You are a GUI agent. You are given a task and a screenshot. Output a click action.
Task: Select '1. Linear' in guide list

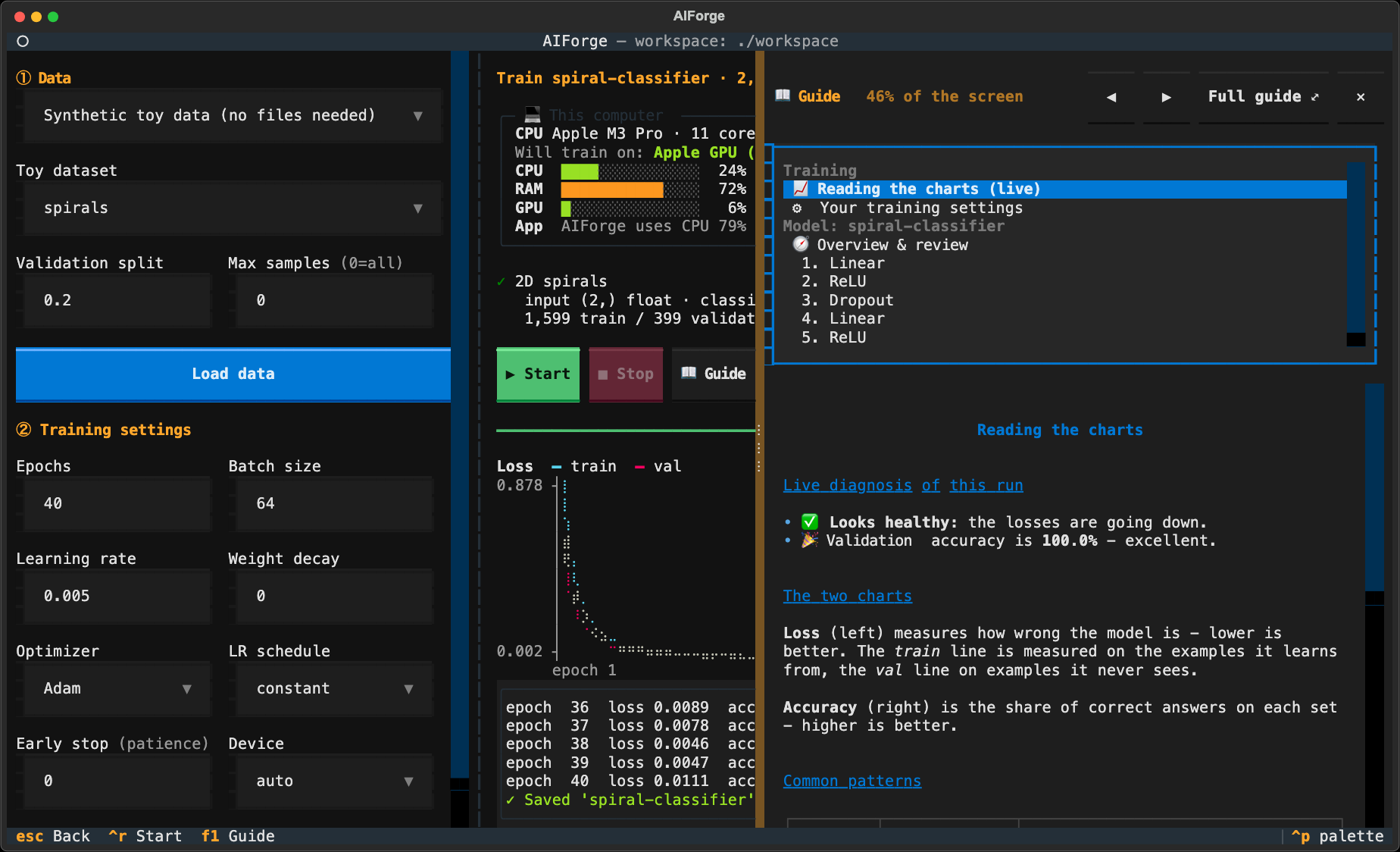click(1064, 263)
